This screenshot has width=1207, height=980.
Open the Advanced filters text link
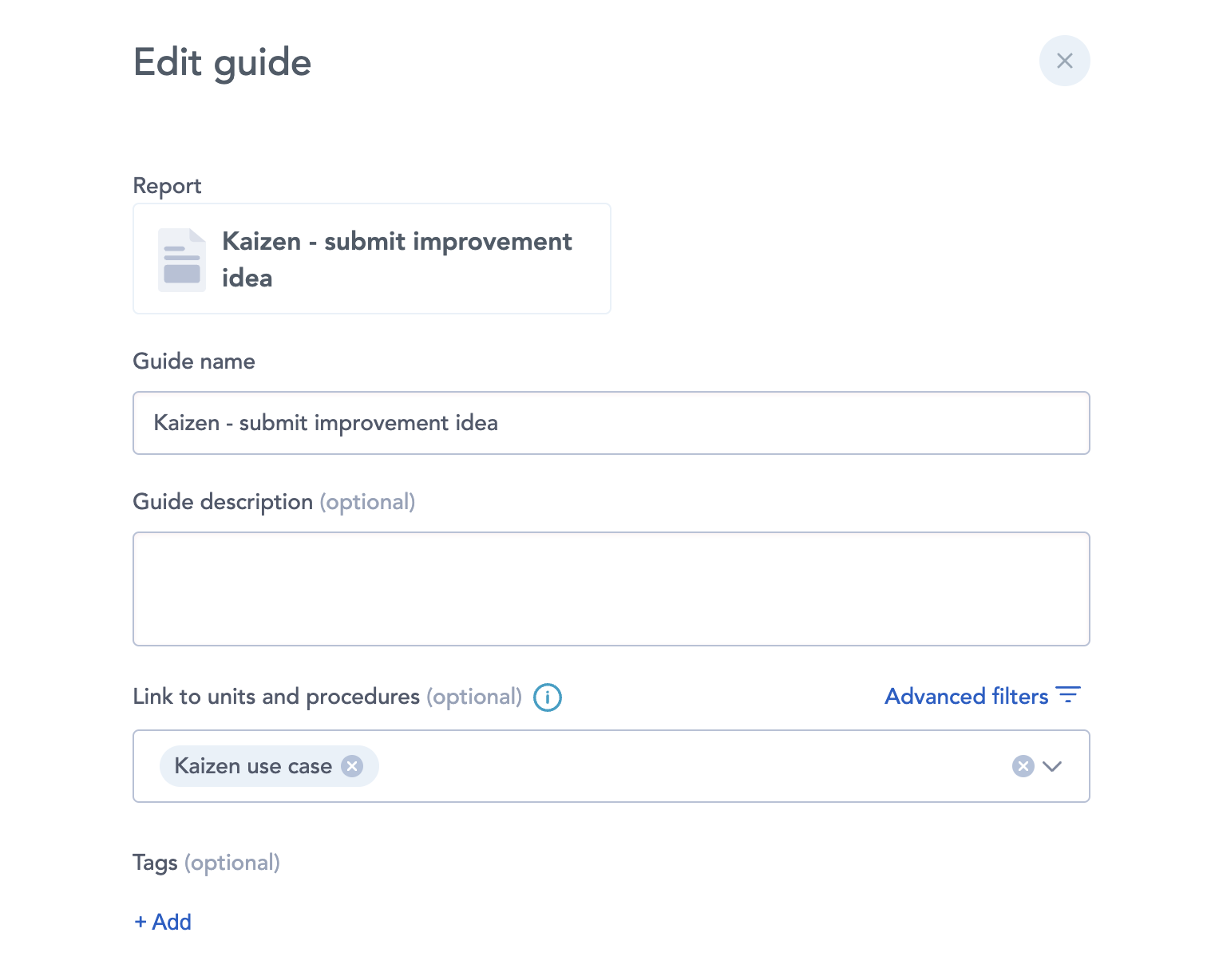coord(966,697)
